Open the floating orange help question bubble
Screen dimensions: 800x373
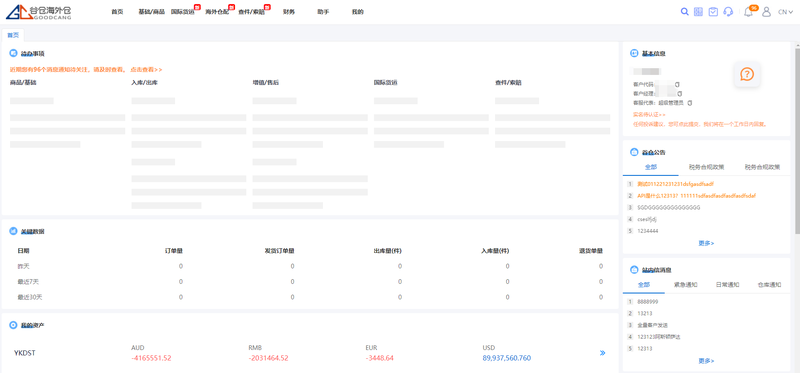[x=747, y=74]
